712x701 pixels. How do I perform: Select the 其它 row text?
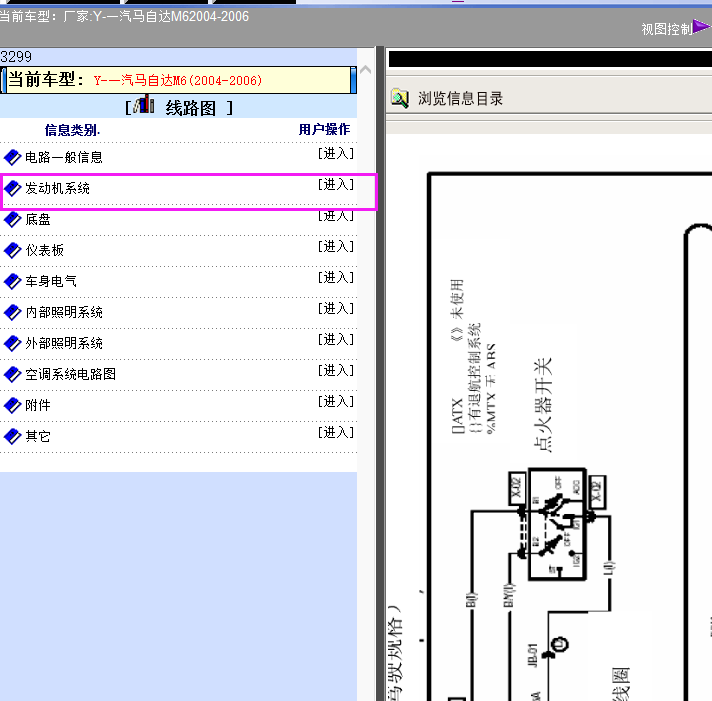(38, 437)
